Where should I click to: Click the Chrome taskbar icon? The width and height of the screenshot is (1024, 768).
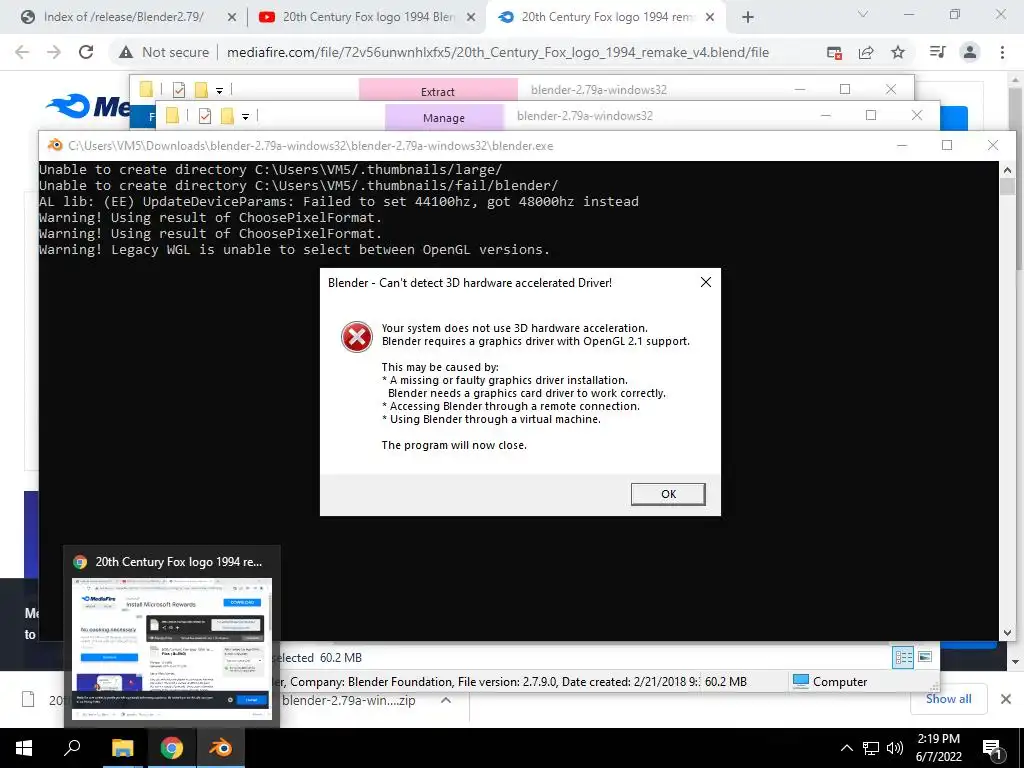172,748
